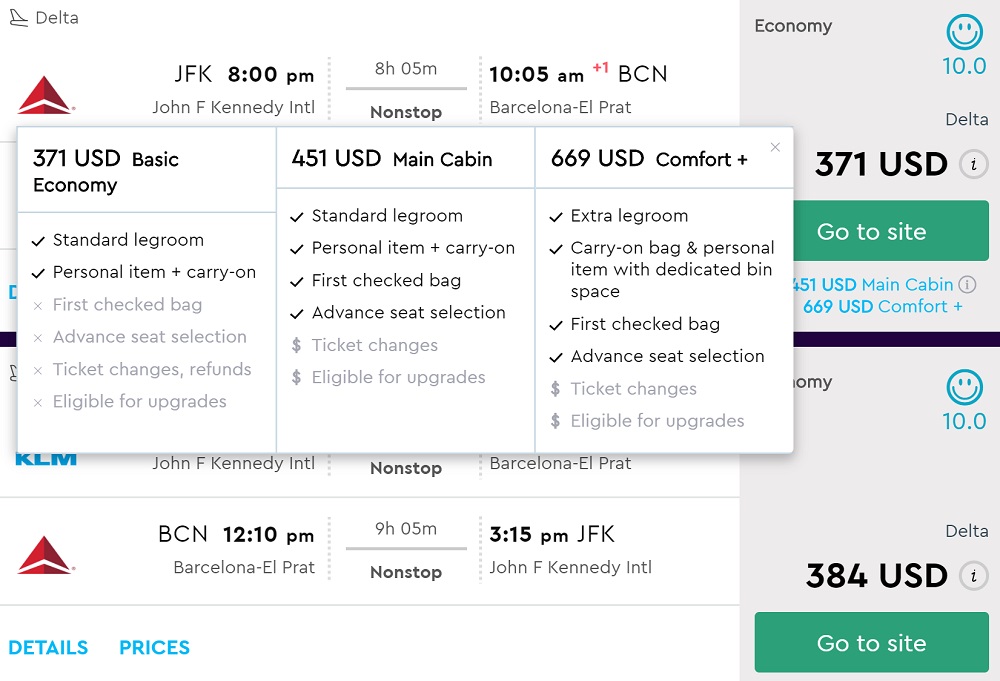
Task: Click the Nonstop label on the 9h 05m flight
Action: point(406,572)
